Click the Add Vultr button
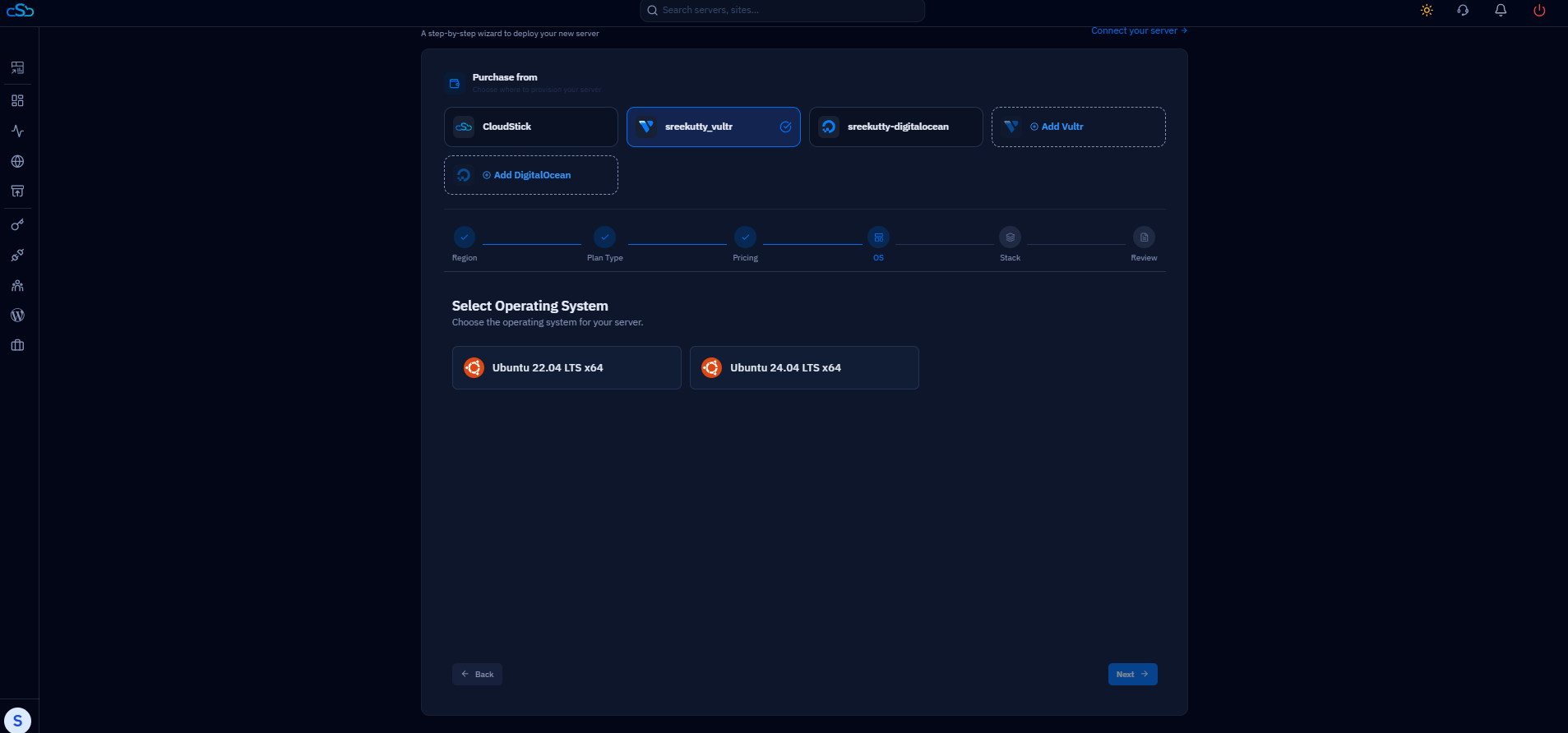Screen dimensions: 1568x733 (1079, 127)
